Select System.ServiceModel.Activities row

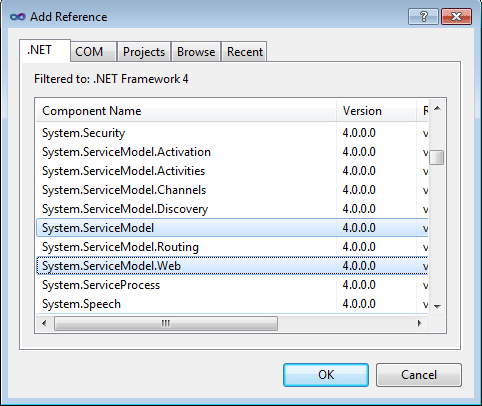click(x=232, y=171)
